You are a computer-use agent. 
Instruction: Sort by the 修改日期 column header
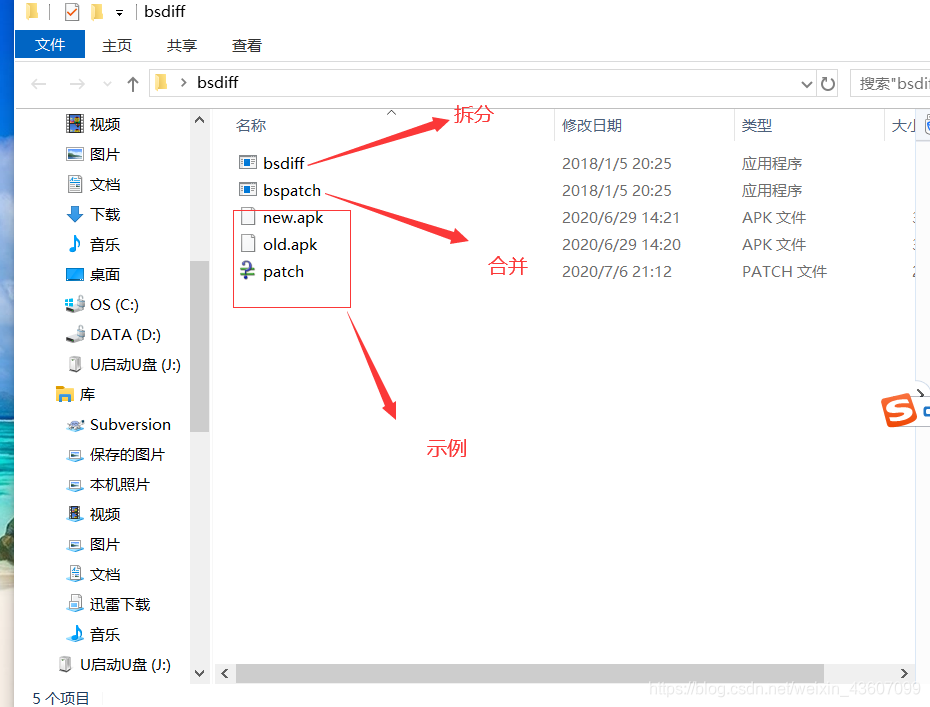click(x=592, y=125)
